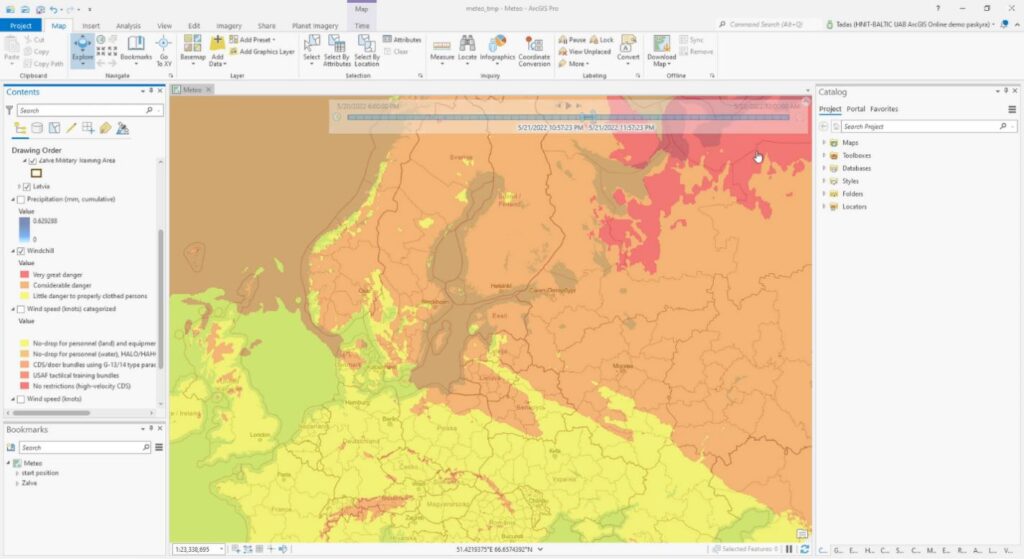
Task: Enable the Precipitation layer checkbox
Action: point(23,199)
